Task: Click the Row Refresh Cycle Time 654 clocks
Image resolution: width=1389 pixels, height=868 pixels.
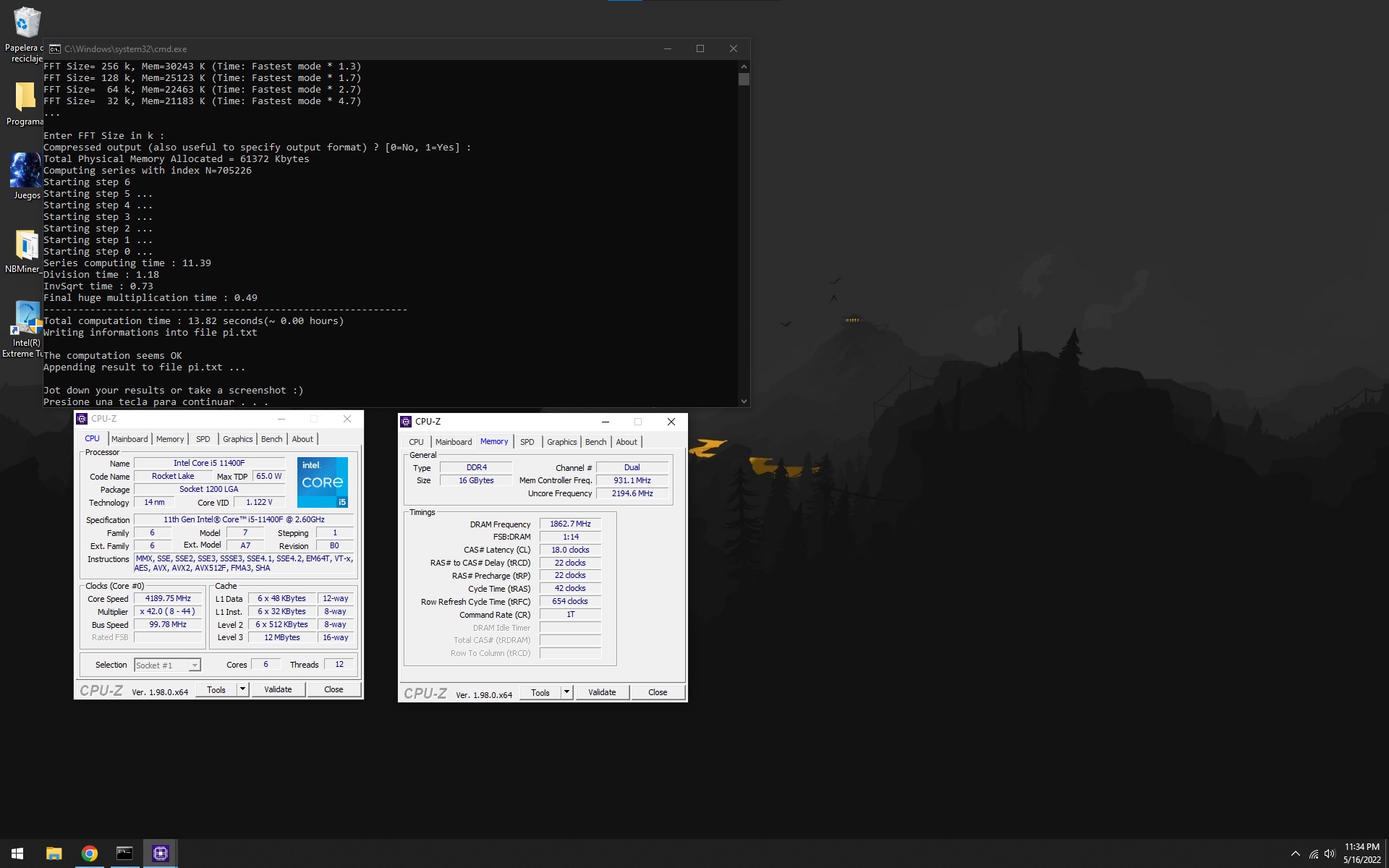Action: [570, 602]
